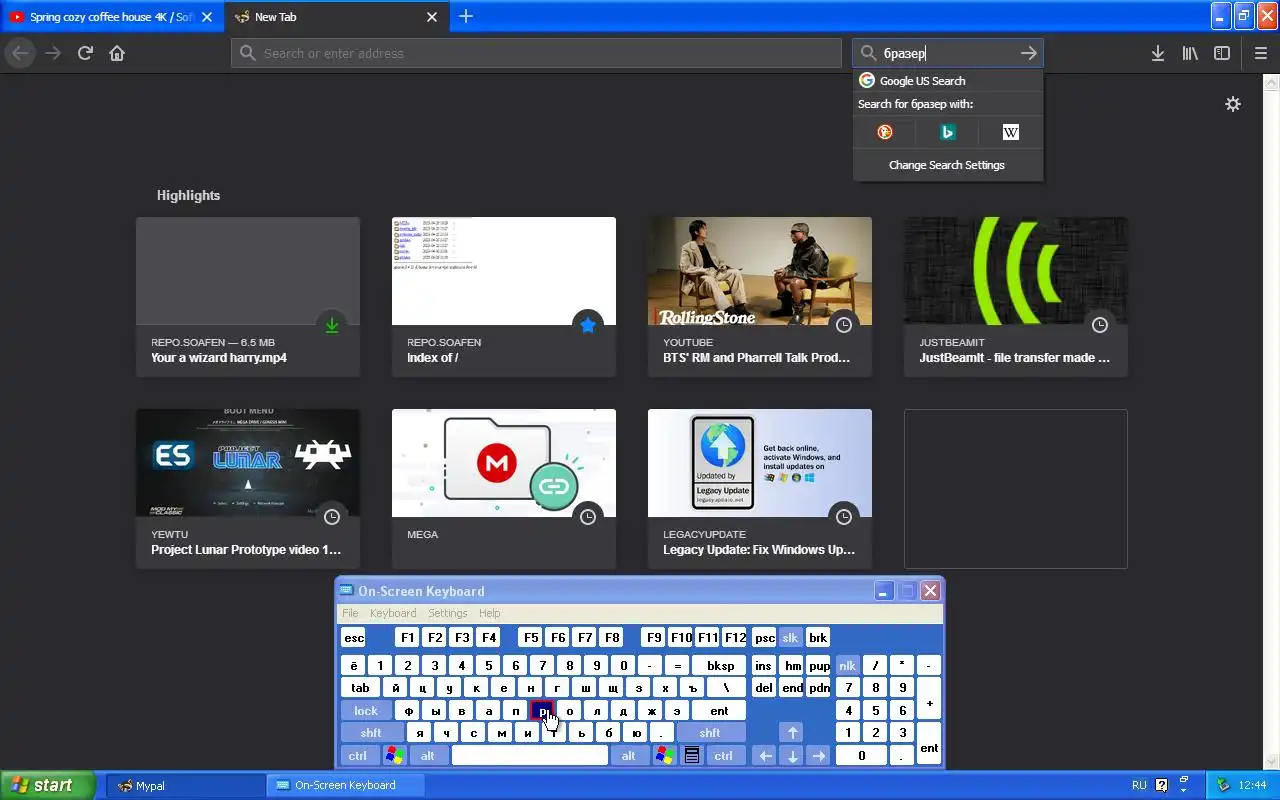Open the Legacy Update highlight card

[760, 489]
